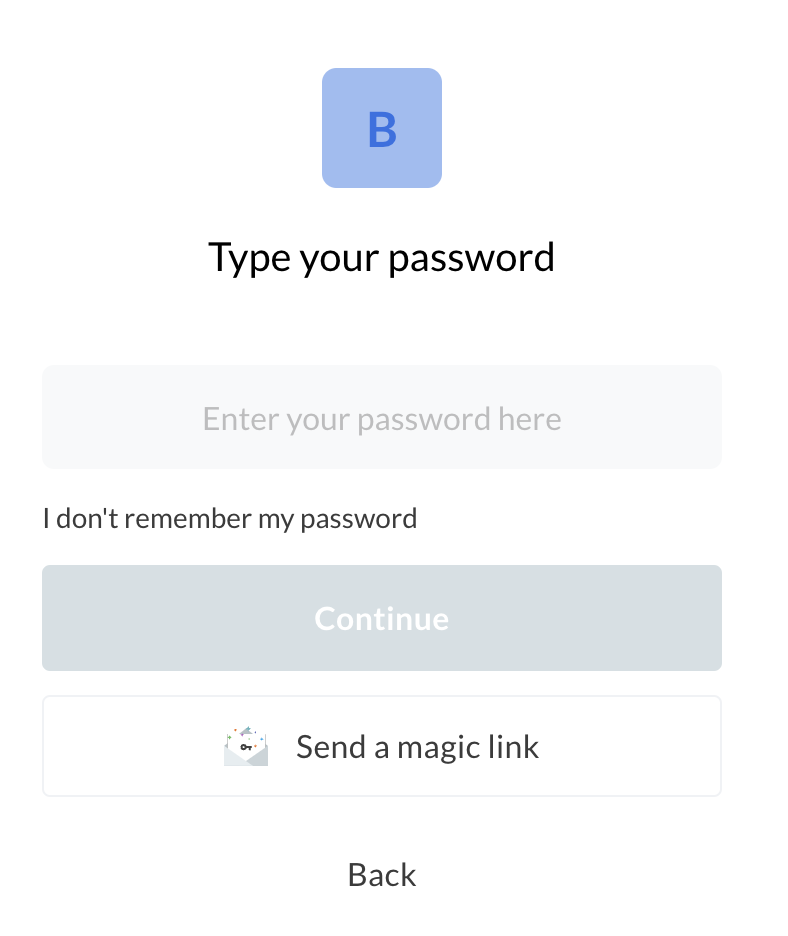Click the Enter your password here placeholder

point(381,418)
